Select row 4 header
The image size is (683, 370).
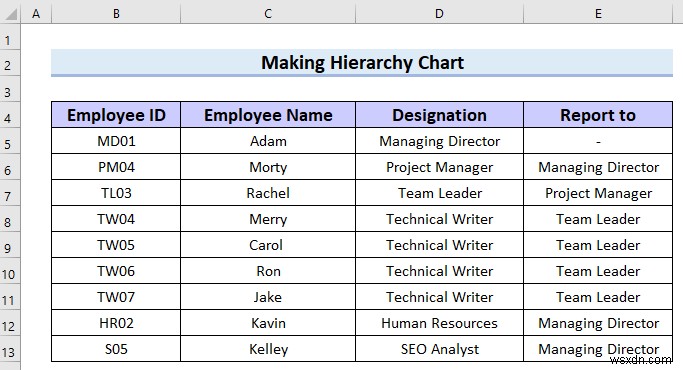[10, 115]
